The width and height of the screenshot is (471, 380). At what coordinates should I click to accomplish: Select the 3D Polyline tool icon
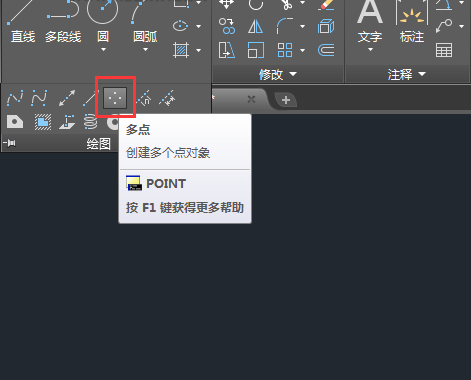pos(67,122)
